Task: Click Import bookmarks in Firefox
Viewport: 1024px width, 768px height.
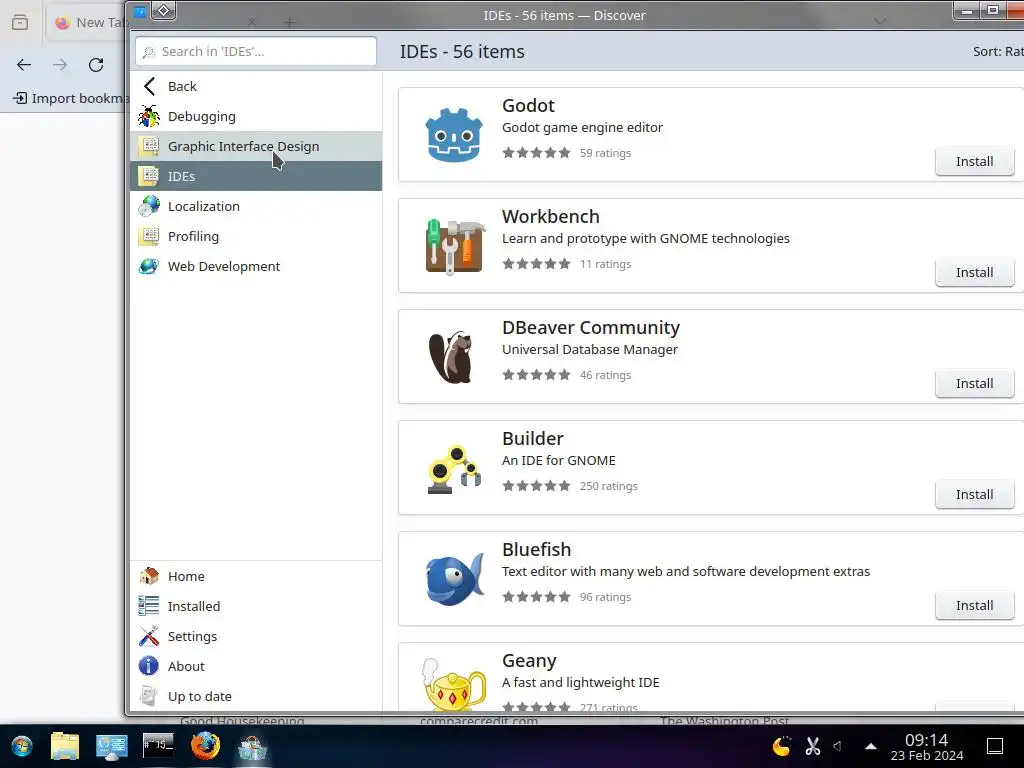Action: 71,98
